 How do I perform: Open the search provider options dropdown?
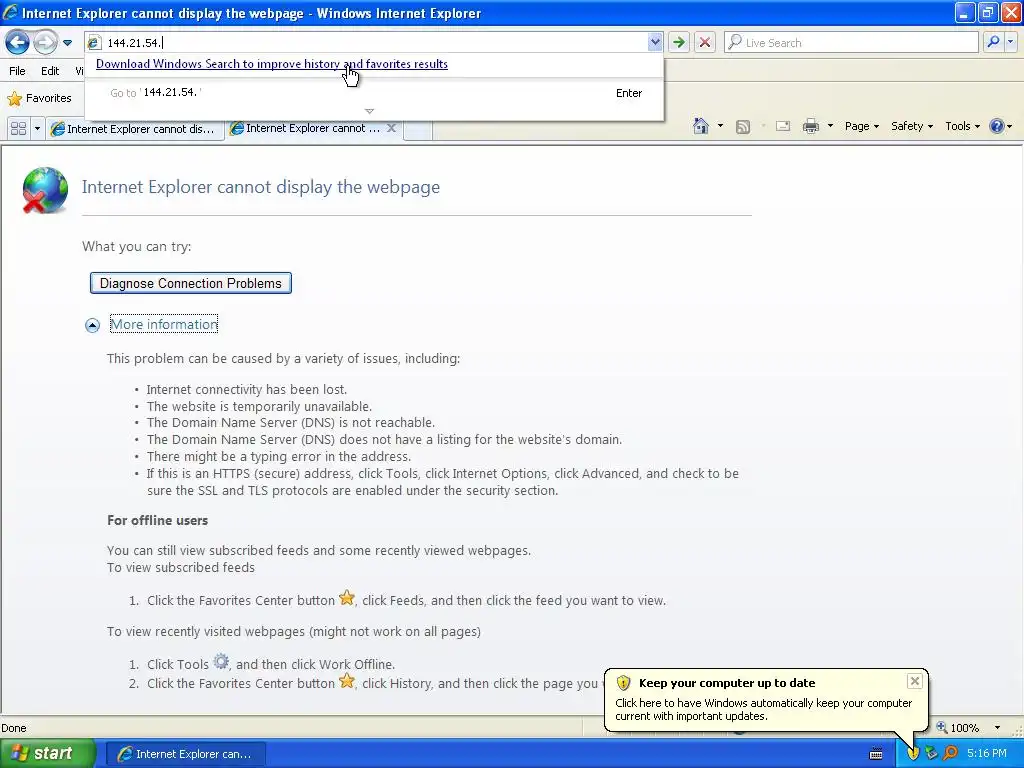(1010, 43)
